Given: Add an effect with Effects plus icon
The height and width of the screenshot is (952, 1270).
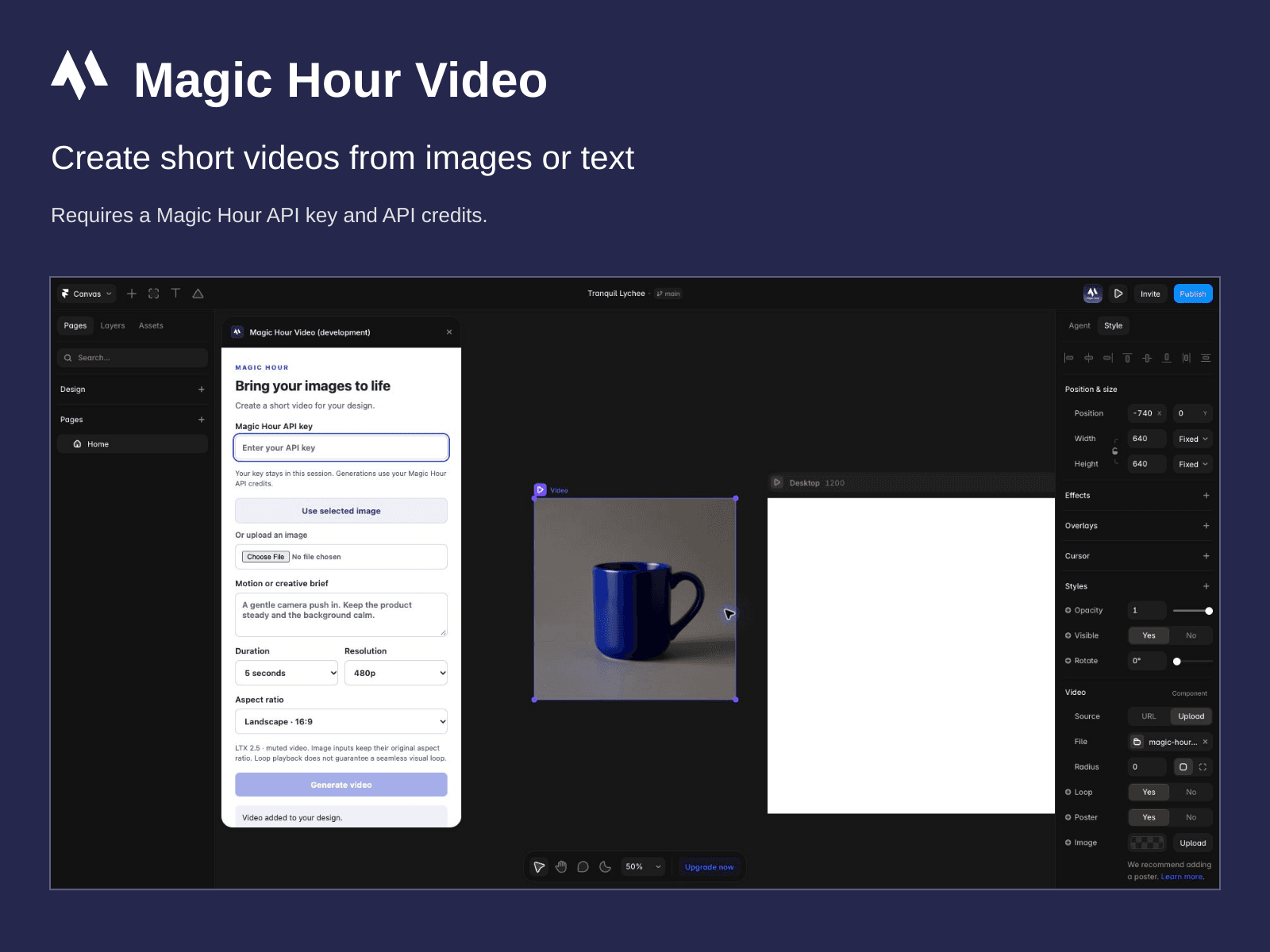Looking at the screenshot, I should tap(1206, 496).
